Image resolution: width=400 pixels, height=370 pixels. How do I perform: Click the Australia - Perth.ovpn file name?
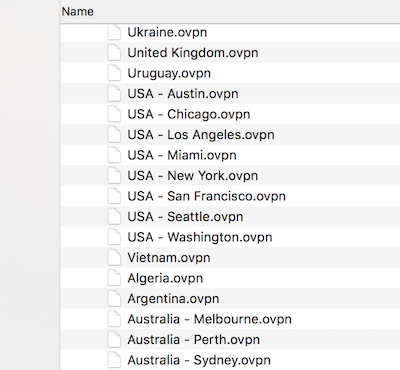193,340
